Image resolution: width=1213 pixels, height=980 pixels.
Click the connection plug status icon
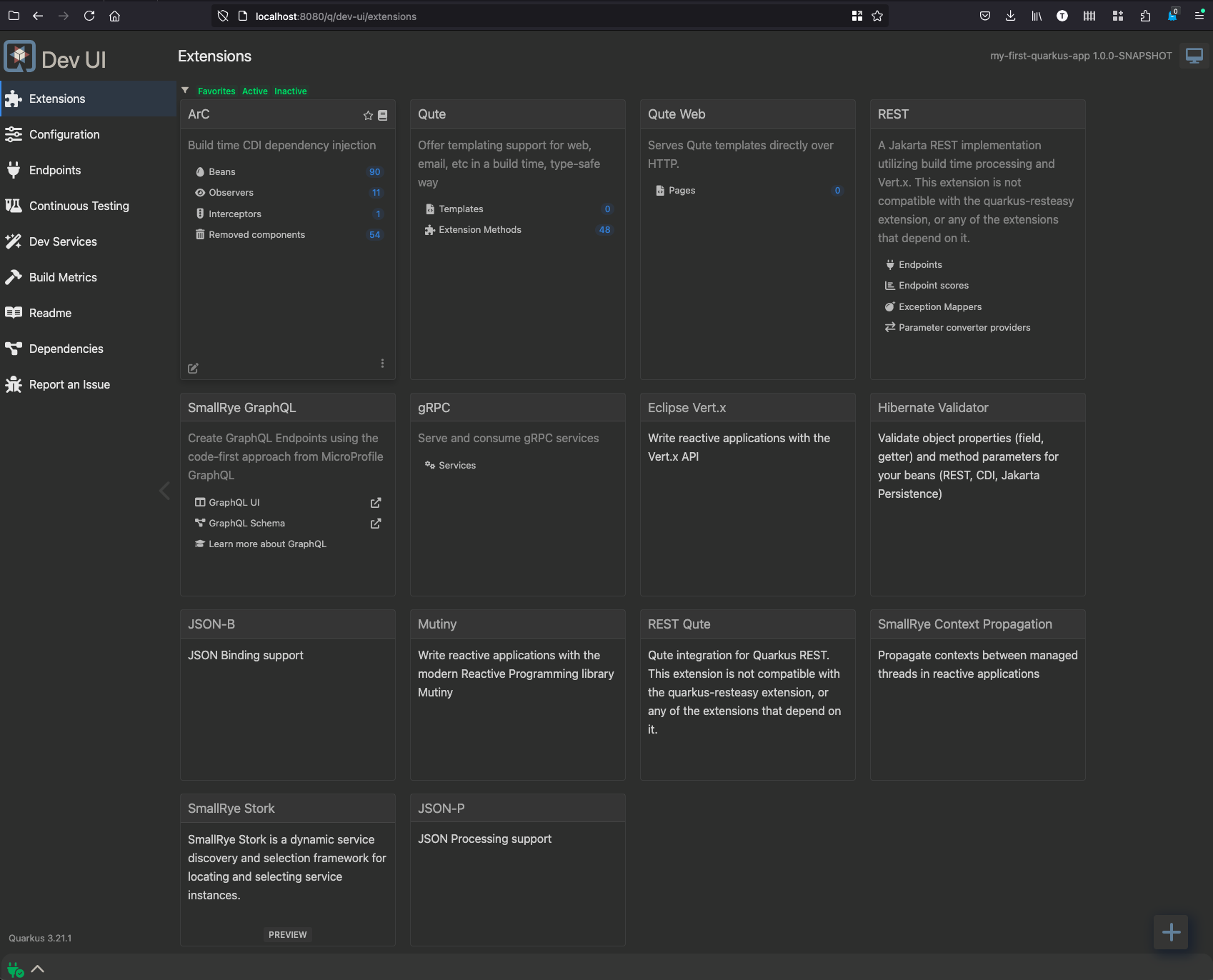pyautogui.click(x=15, y=969)
